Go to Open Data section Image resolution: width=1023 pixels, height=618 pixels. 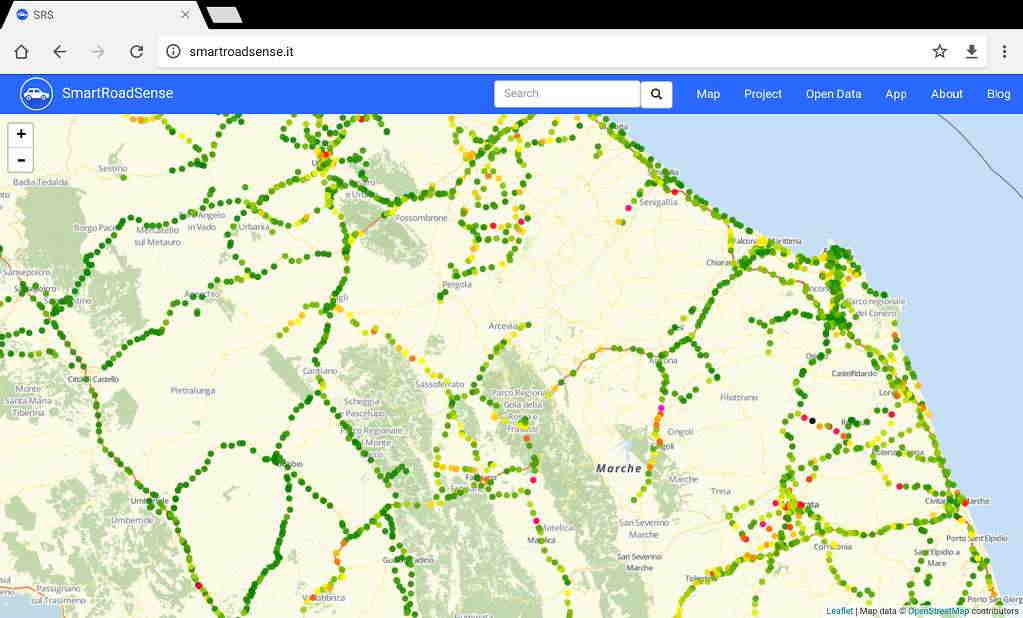click(833, 94)
